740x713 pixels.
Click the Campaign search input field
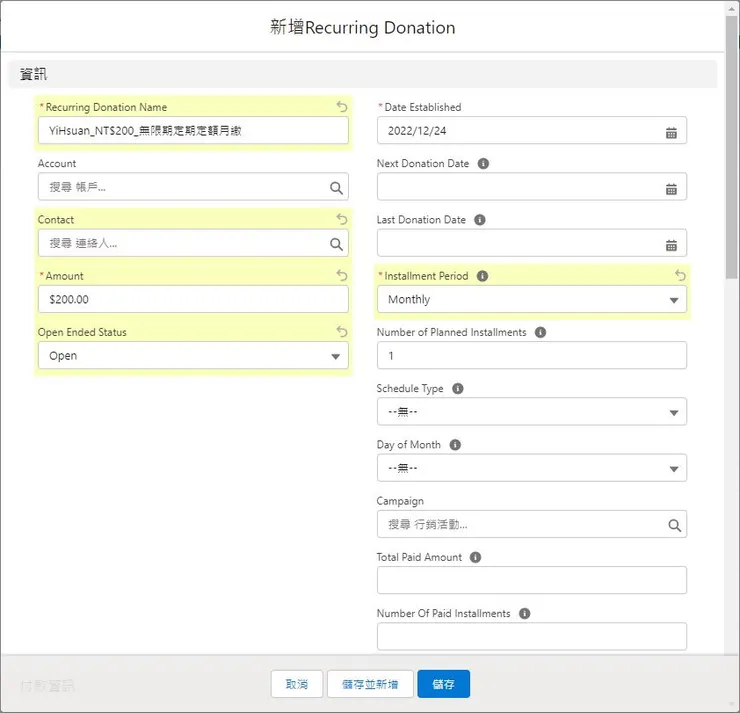520,524
